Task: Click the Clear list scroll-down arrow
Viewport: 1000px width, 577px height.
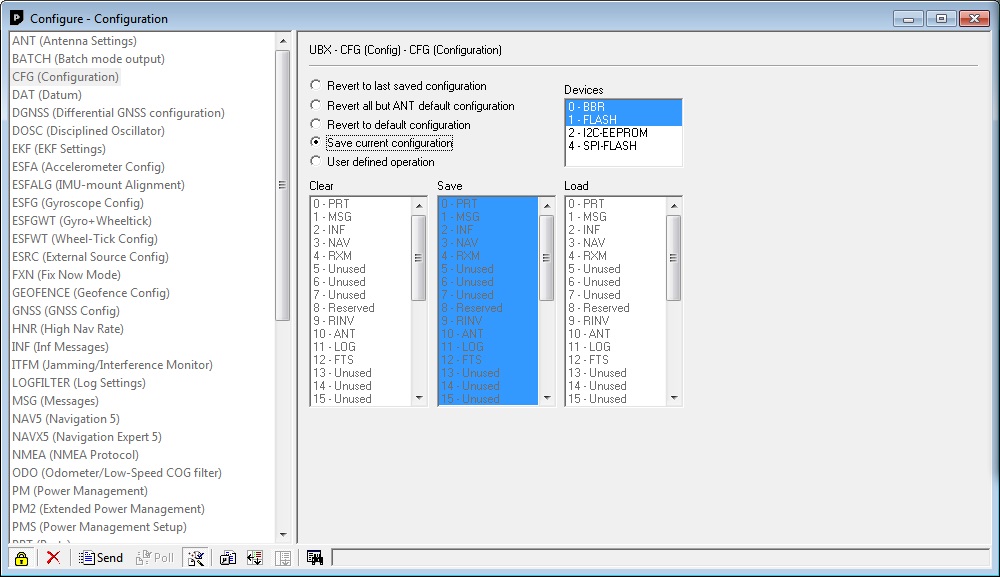Action: [419, 398]
